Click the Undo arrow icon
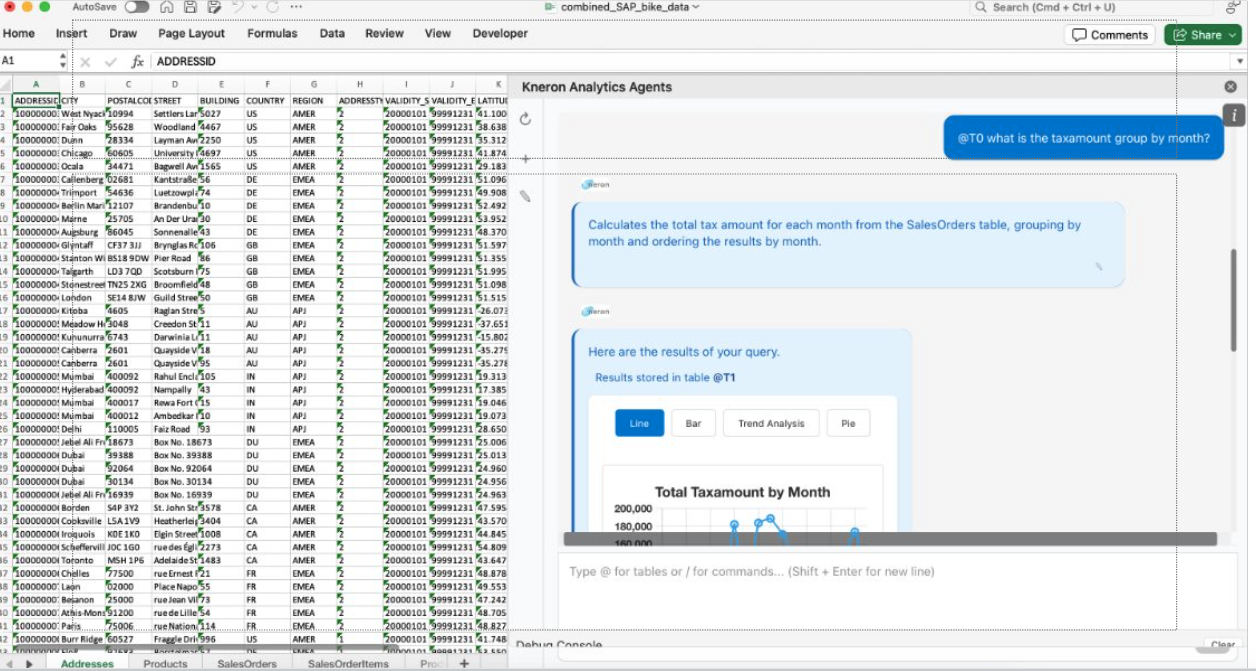 click(x=237, y=7)
